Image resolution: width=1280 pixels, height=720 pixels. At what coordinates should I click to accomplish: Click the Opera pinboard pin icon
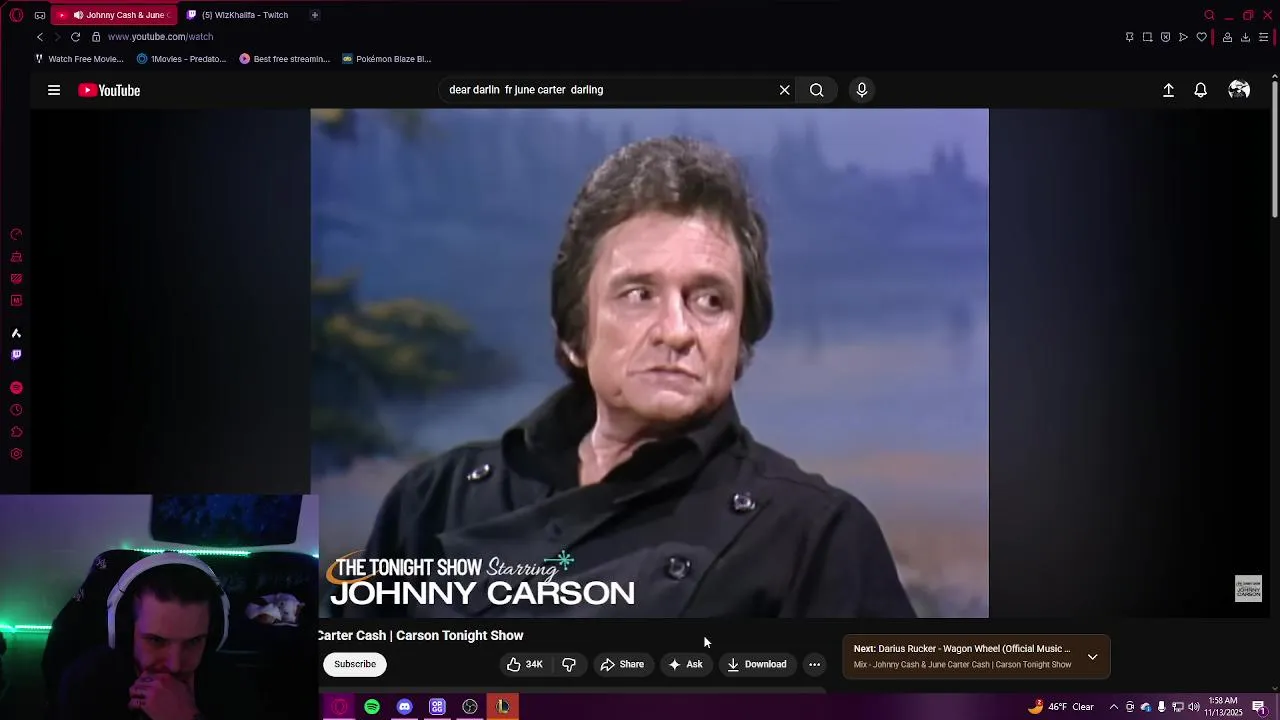tap(1129, 37)
